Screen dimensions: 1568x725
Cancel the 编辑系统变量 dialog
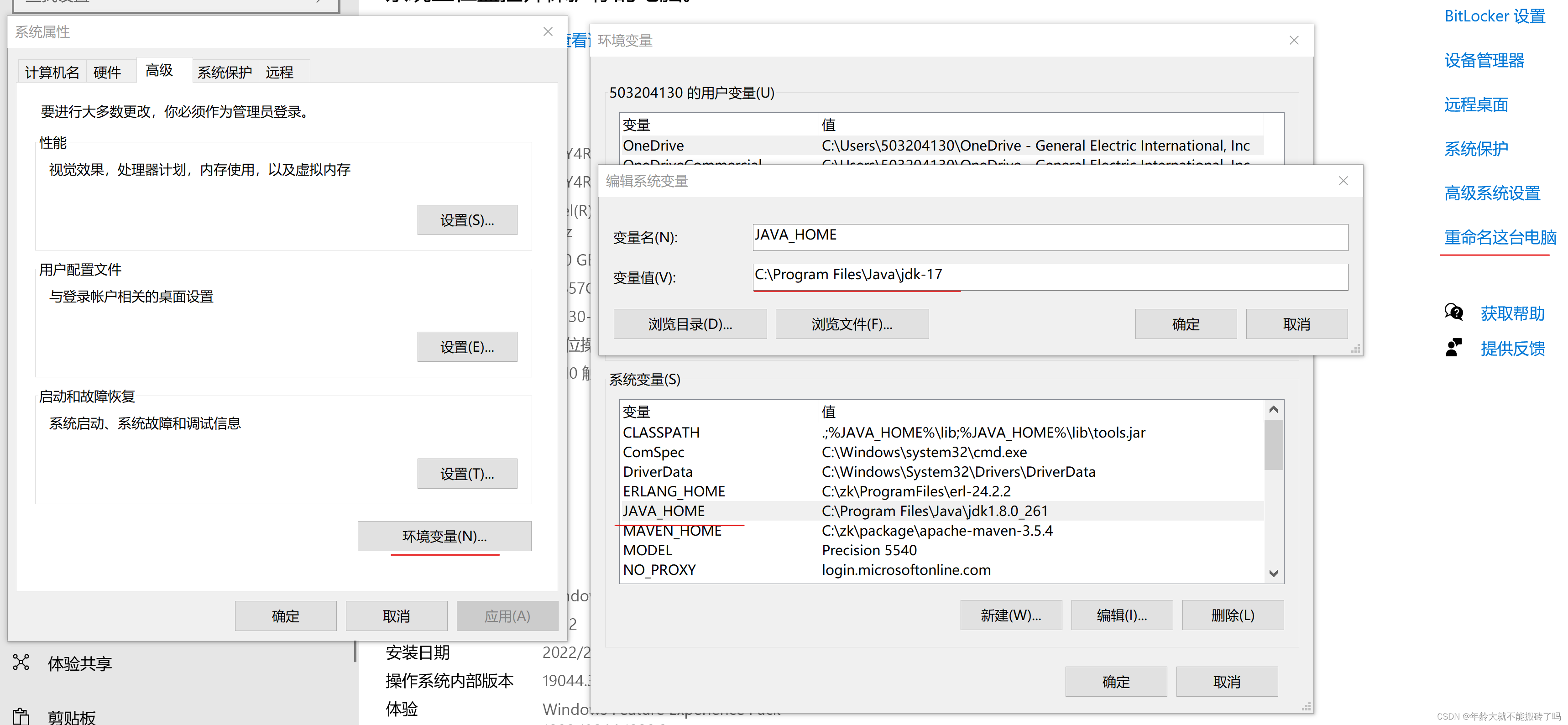[1296, 323]
